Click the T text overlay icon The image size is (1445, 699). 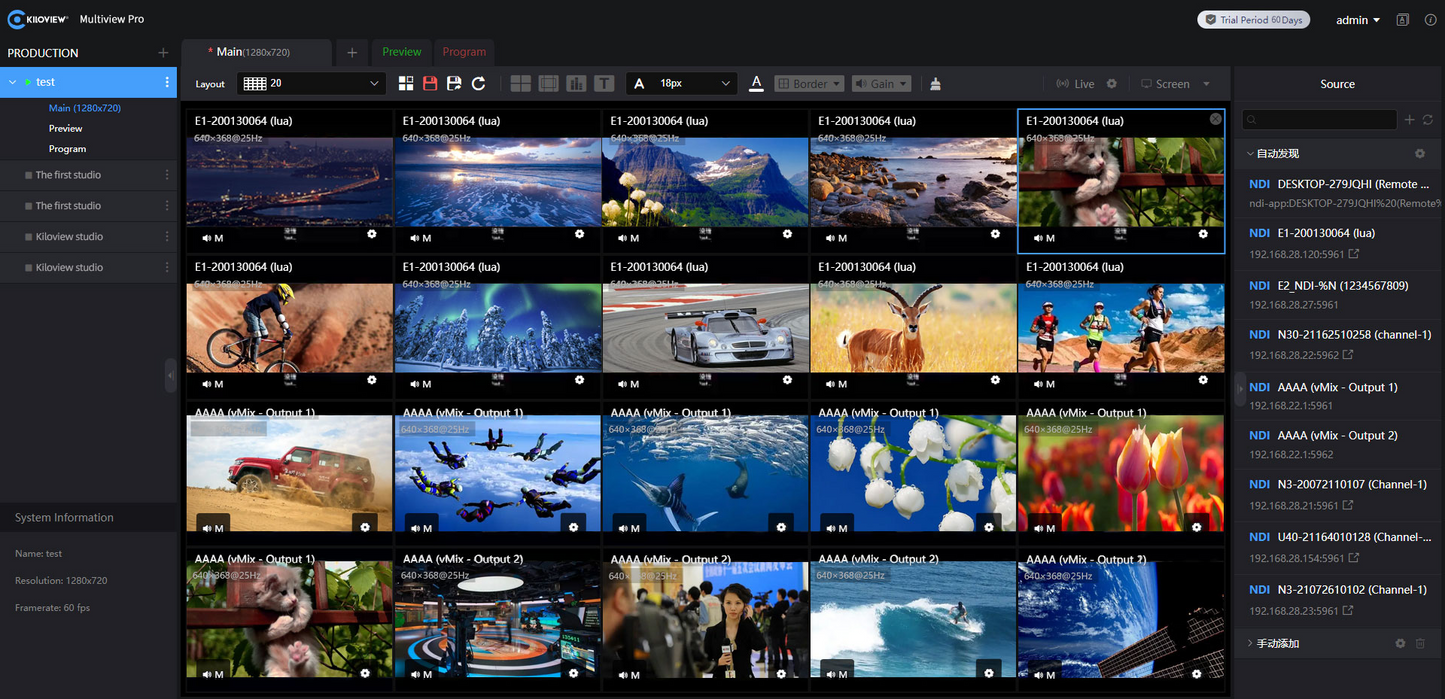[604, 83]
